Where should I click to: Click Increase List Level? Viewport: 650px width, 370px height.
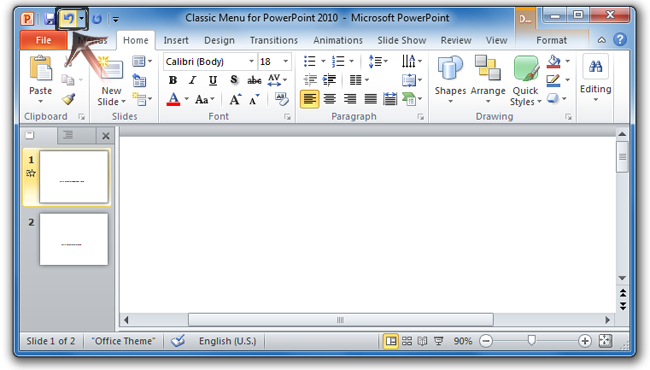330,80
